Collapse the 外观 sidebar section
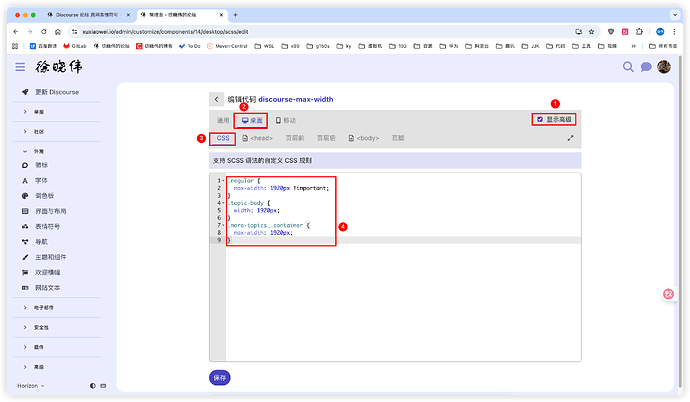This screenshot has height=402, width=690. [25, 150]
